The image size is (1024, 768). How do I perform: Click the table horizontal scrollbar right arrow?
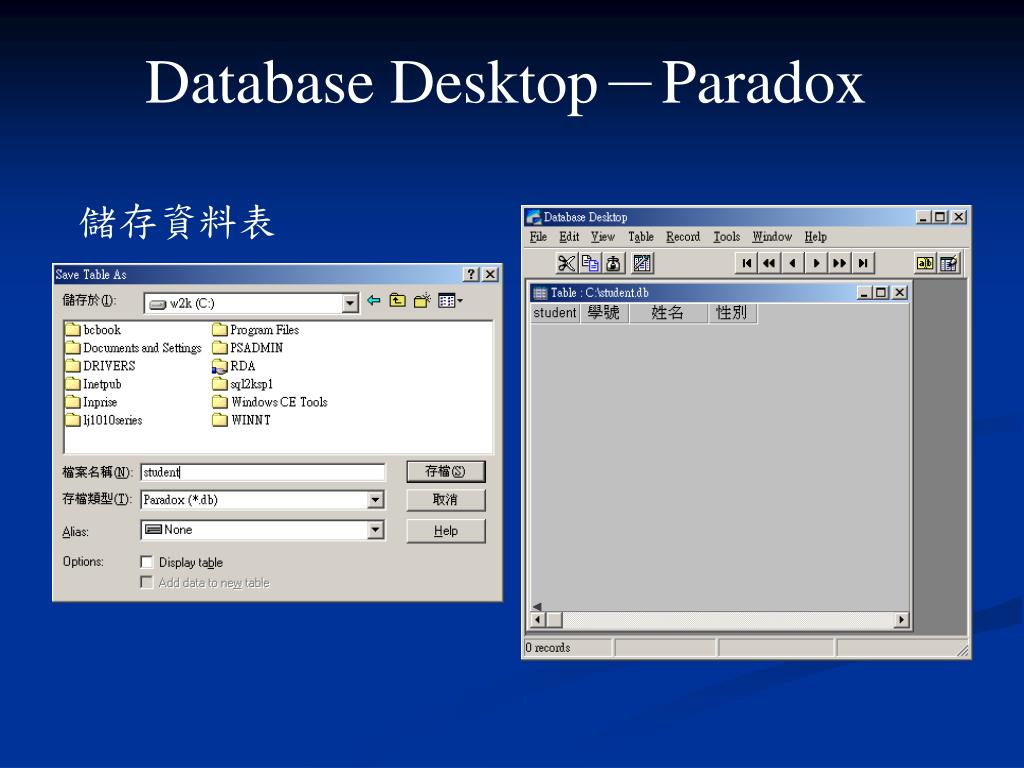pyautogui.click(x=901, y=619)
